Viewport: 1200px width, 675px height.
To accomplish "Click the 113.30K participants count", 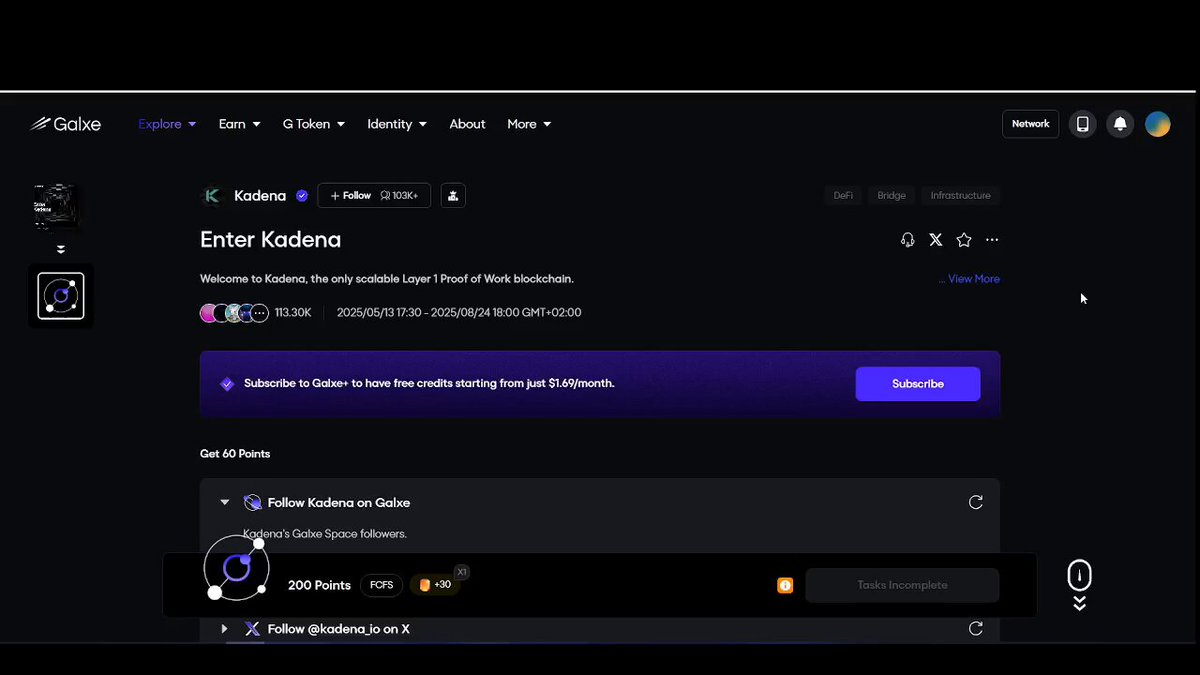I will tap(293, 313).
